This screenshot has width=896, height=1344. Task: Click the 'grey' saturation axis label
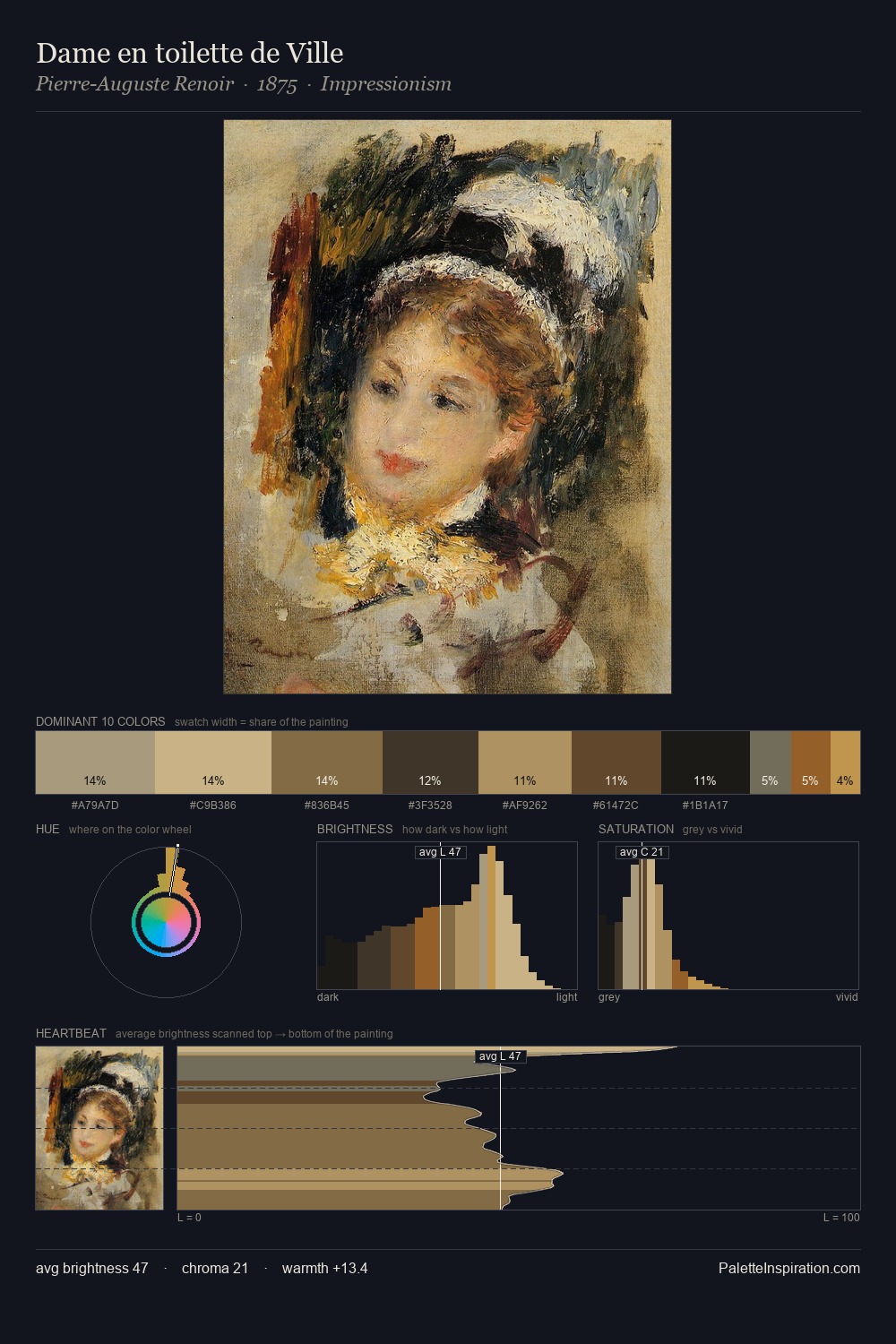tap(609, 997)
